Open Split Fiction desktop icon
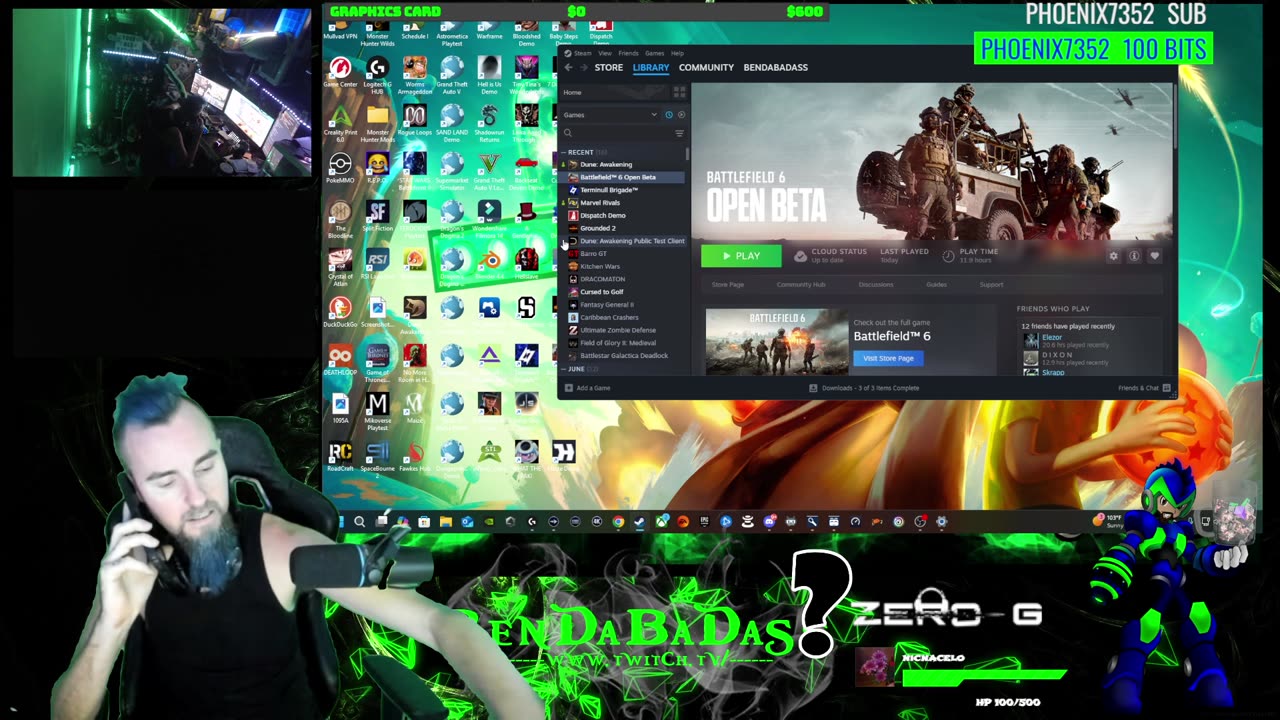 click(x=377, y=217)
